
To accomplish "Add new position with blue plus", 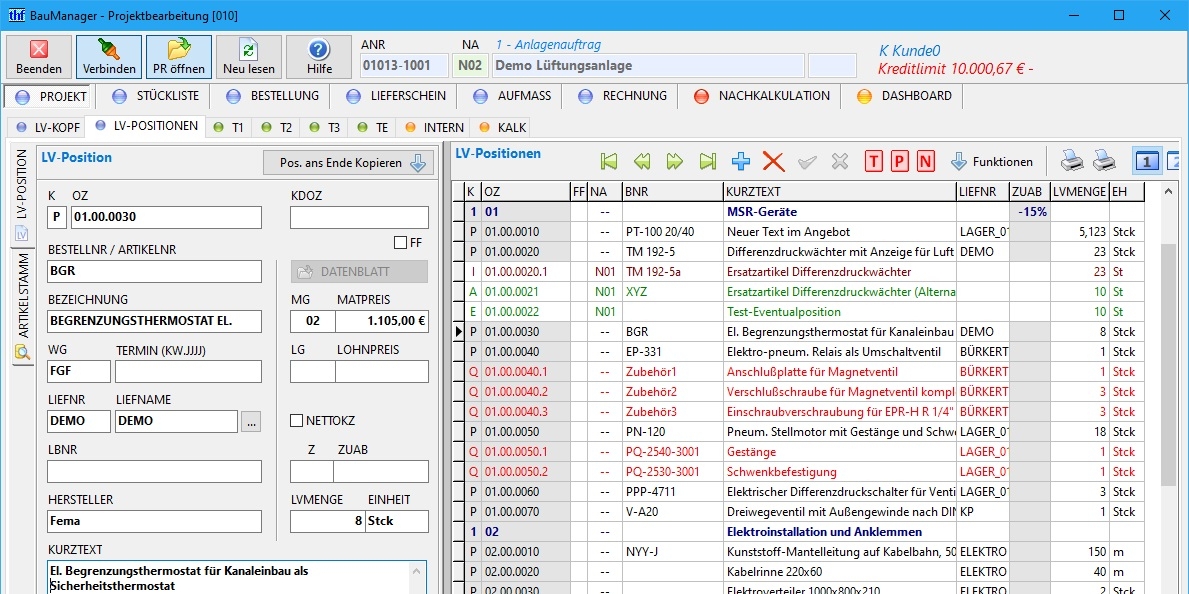I will (741, 161).
